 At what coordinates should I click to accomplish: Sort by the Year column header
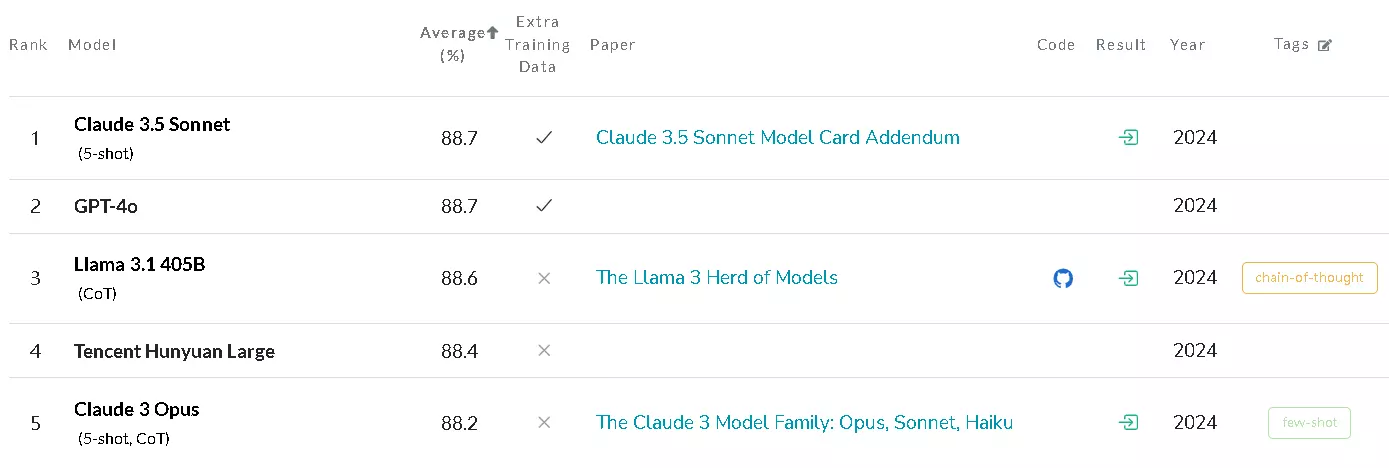click(1187, 45)
